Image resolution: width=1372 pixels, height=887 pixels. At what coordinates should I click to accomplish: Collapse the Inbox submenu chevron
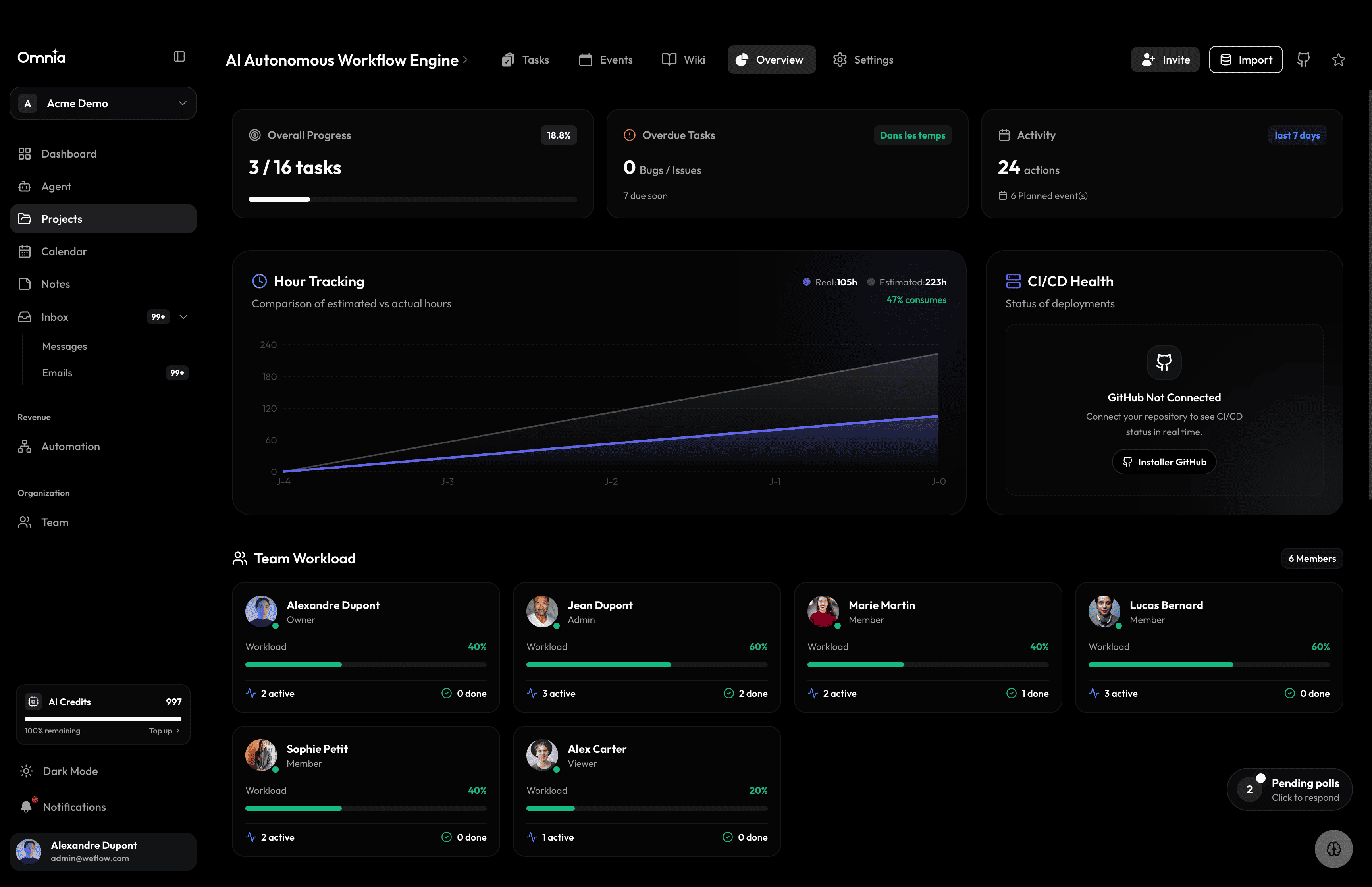[184, 317]
